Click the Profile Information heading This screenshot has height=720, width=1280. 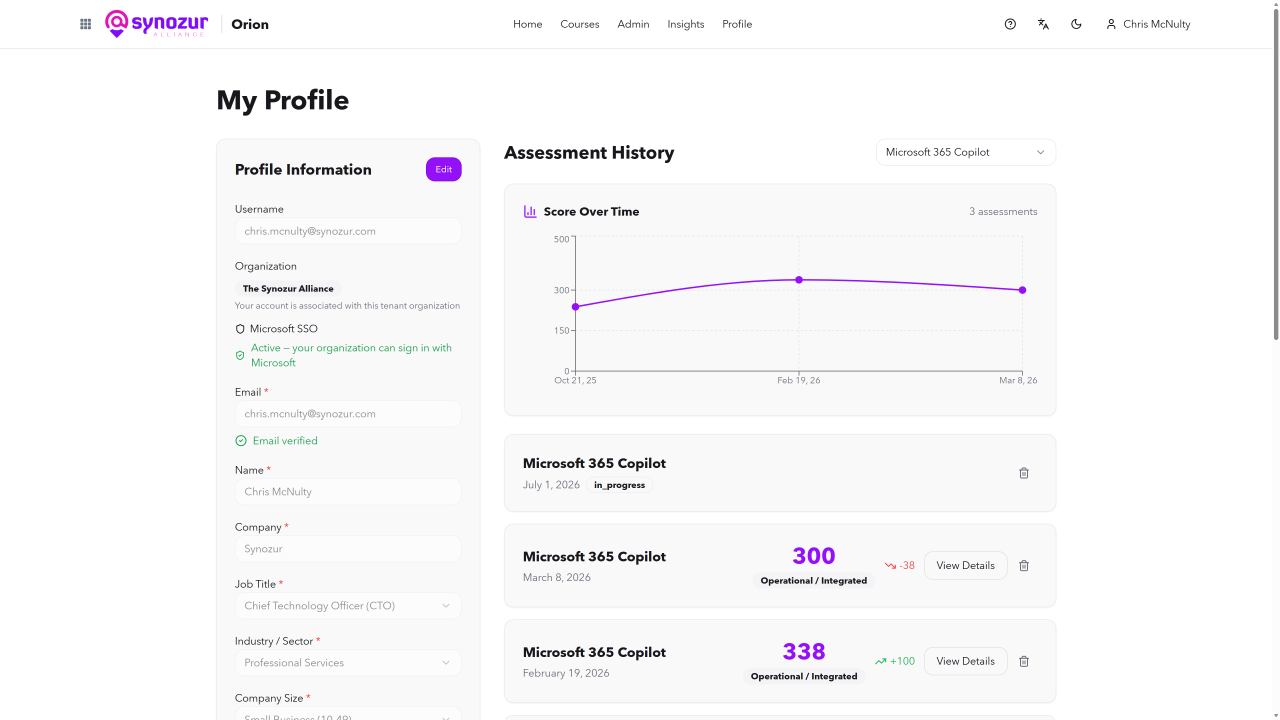[303, 170]
